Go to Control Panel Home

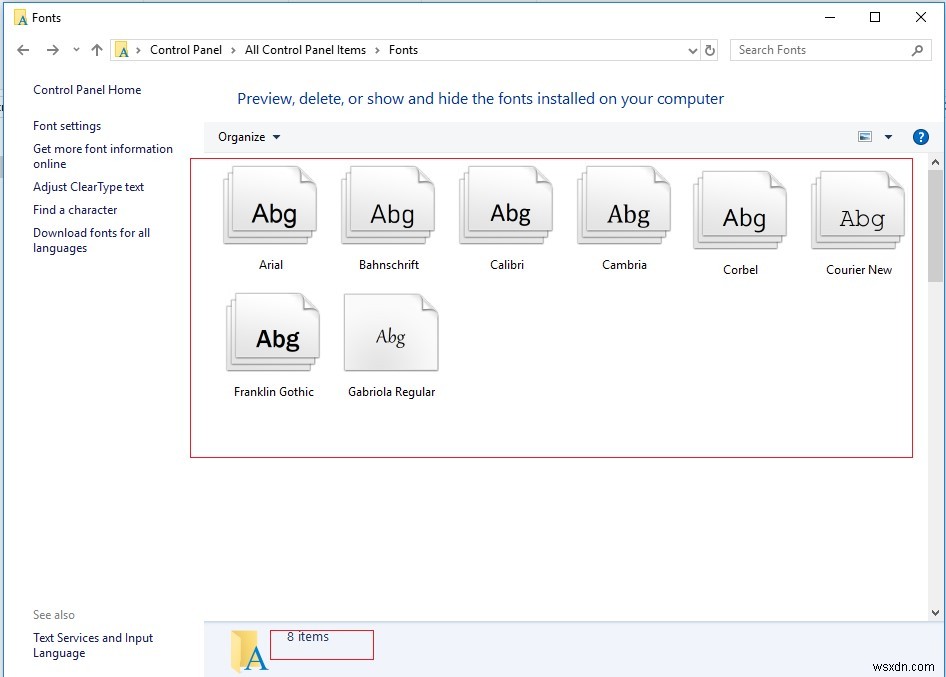tap(87, 89)
